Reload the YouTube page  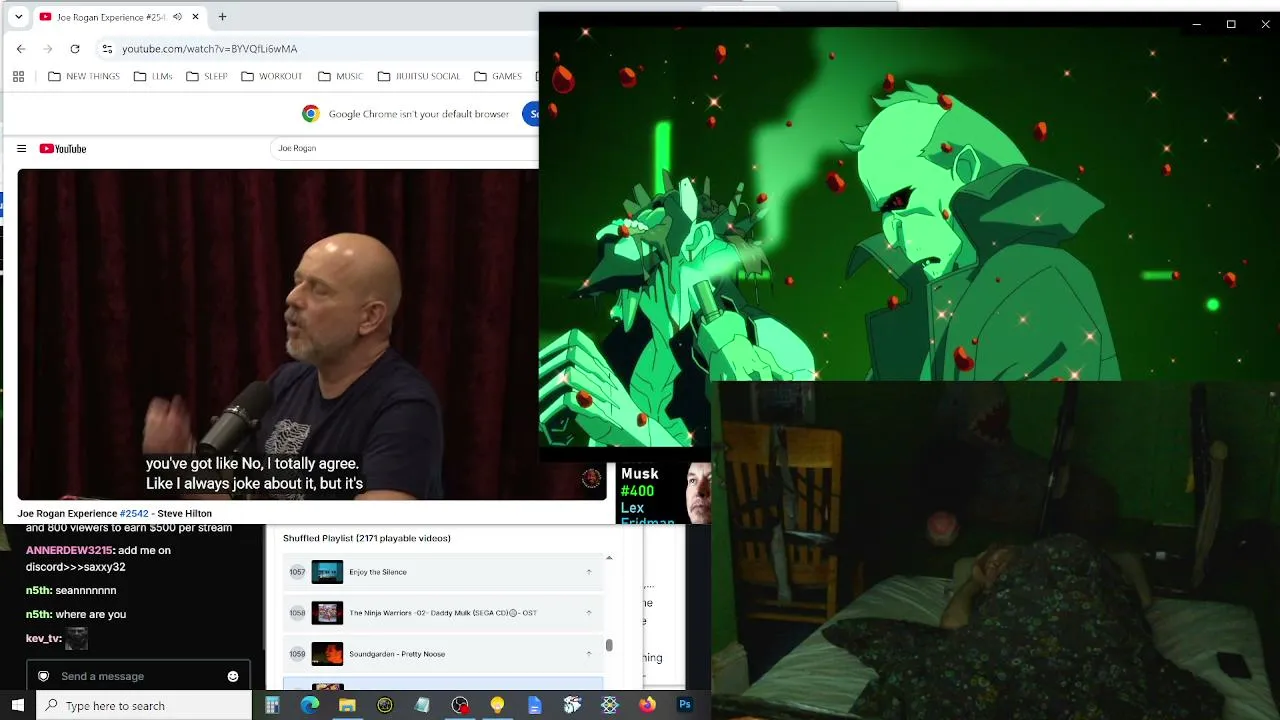[x=75, y=49]
